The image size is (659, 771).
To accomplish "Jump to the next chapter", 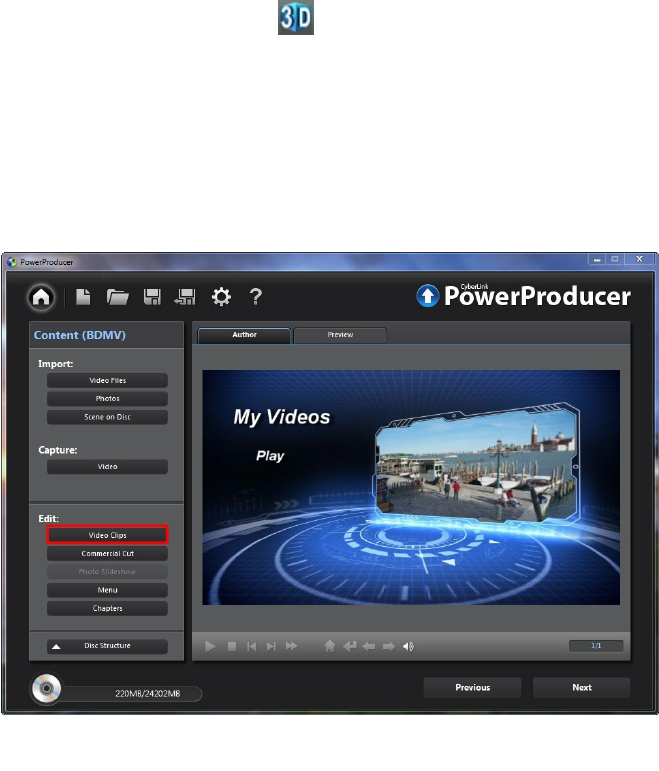I will click(x=271, y=646).
